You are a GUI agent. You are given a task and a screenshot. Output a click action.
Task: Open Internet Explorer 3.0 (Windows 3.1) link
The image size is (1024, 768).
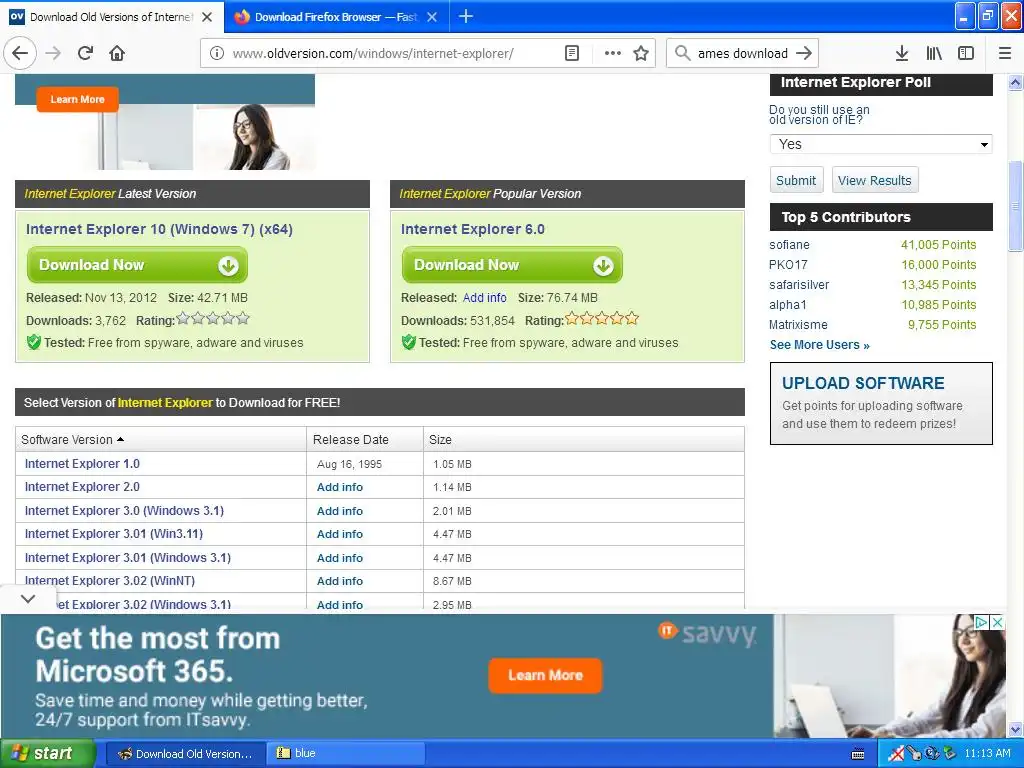124,511
